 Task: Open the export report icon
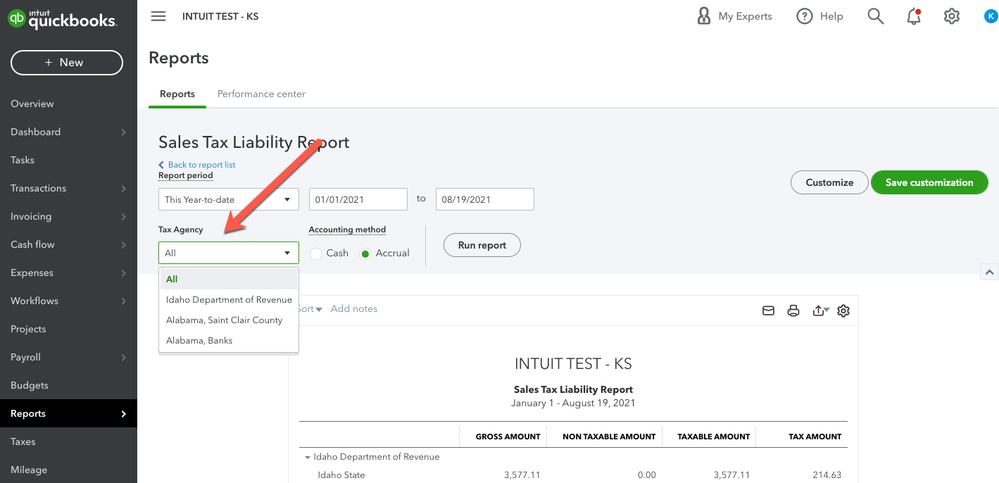point(821,311)
